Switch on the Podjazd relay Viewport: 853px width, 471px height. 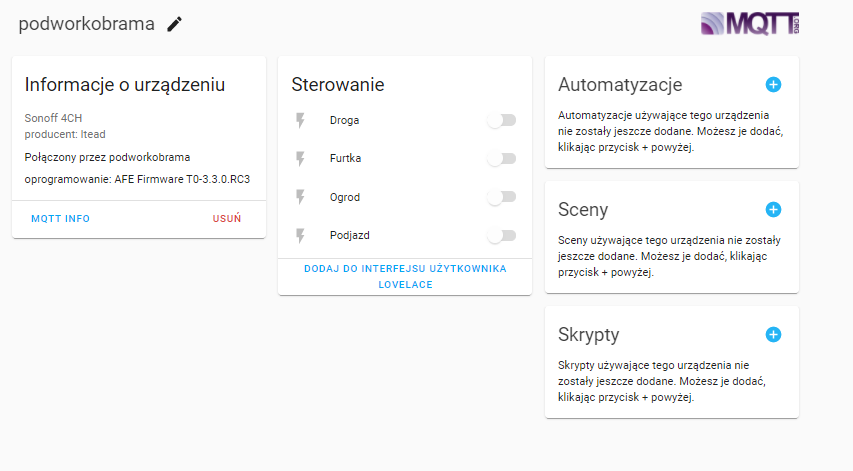502,236
